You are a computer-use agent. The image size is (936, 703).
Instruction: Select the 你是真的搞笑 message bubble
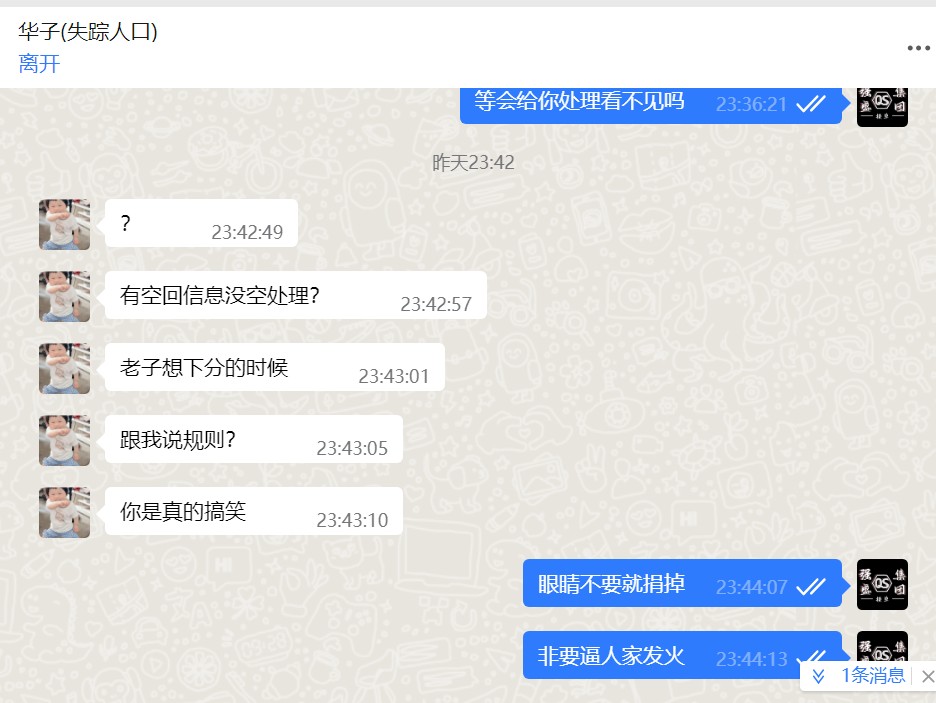254,511
